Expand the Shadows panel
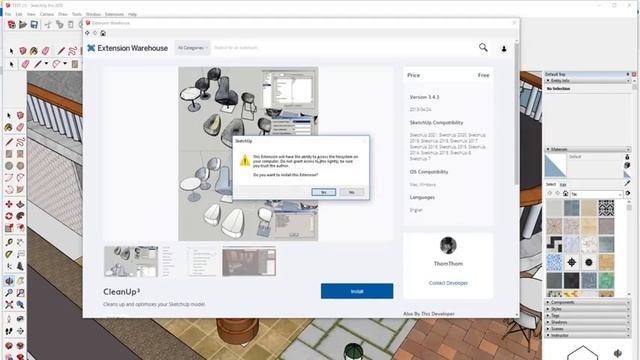This screenshot has height=360, width=640. coord(588,322)
